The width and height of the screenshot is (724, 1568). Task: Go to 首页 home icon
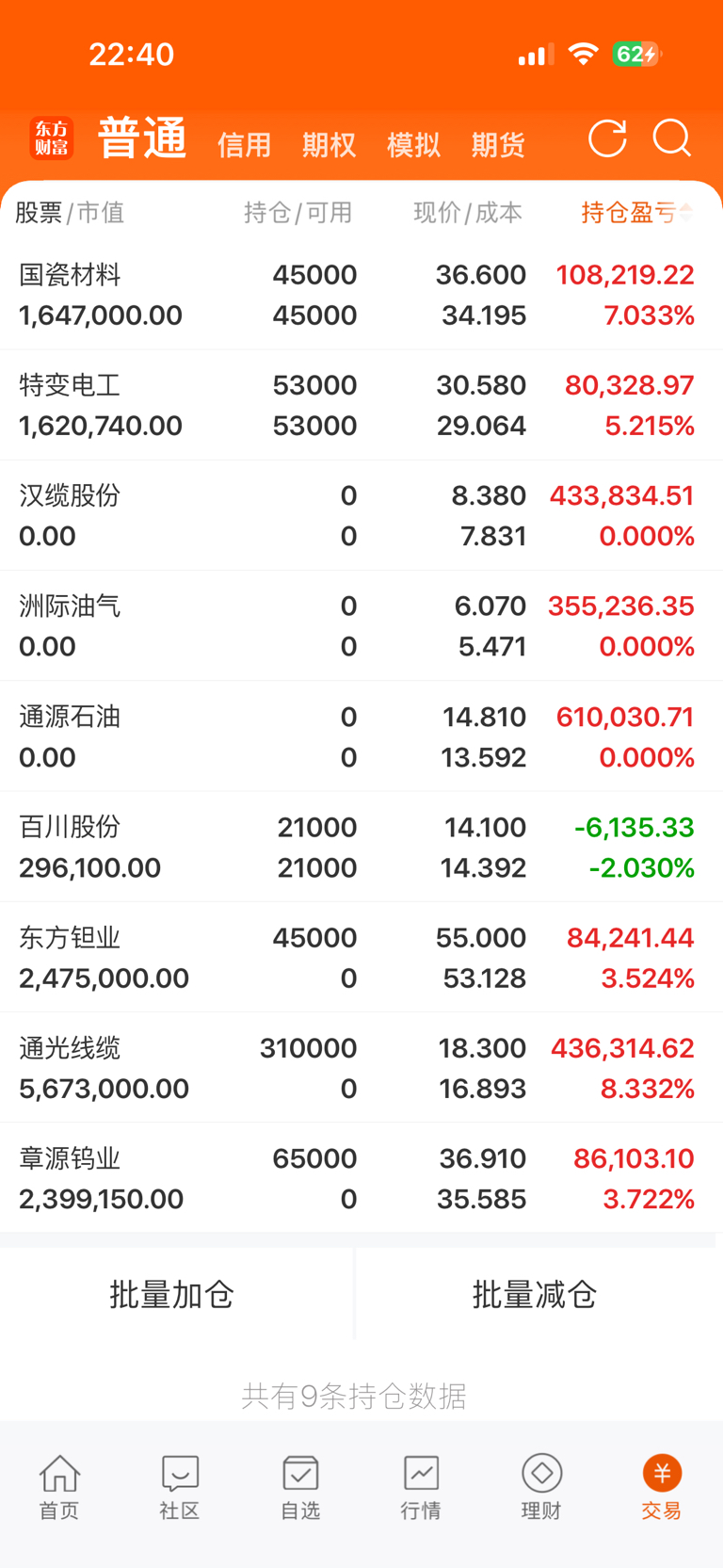tap(59, 1474)
